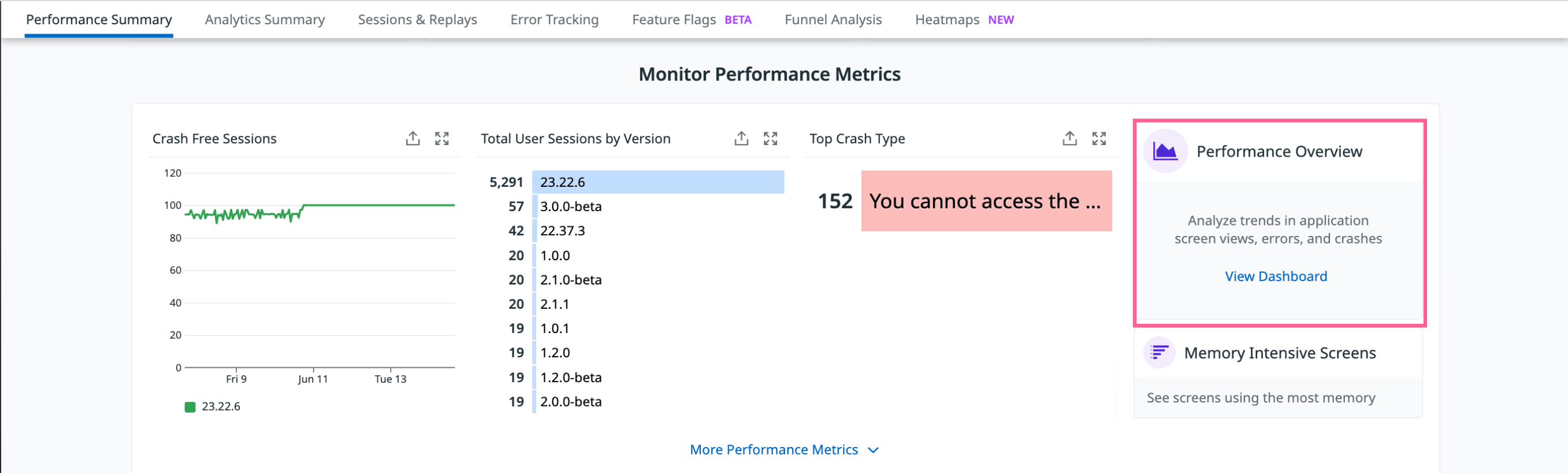Expand More Performance Metrics chevron
Image resolution: width=1568 pixels, height=473 pixels.
pos(874,450)
